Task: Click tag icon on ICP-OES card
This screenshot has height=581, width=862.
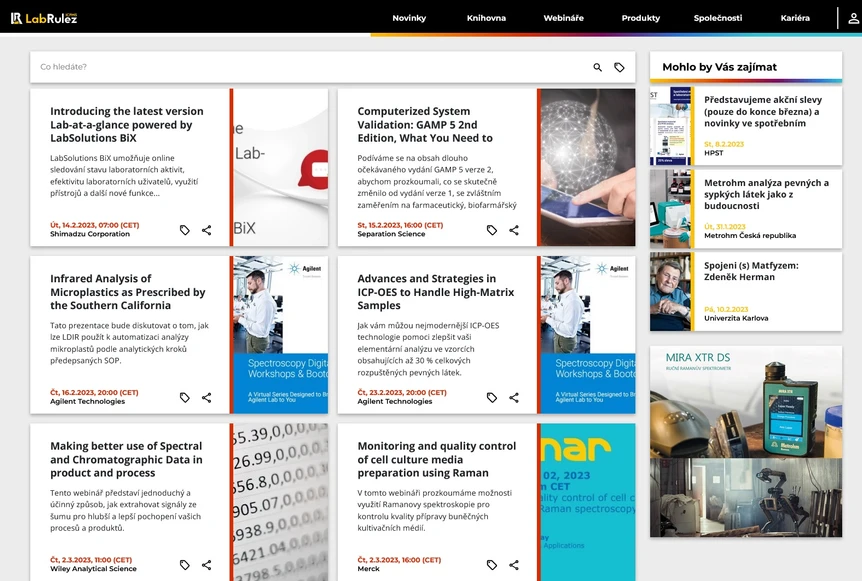Action: 492,397
